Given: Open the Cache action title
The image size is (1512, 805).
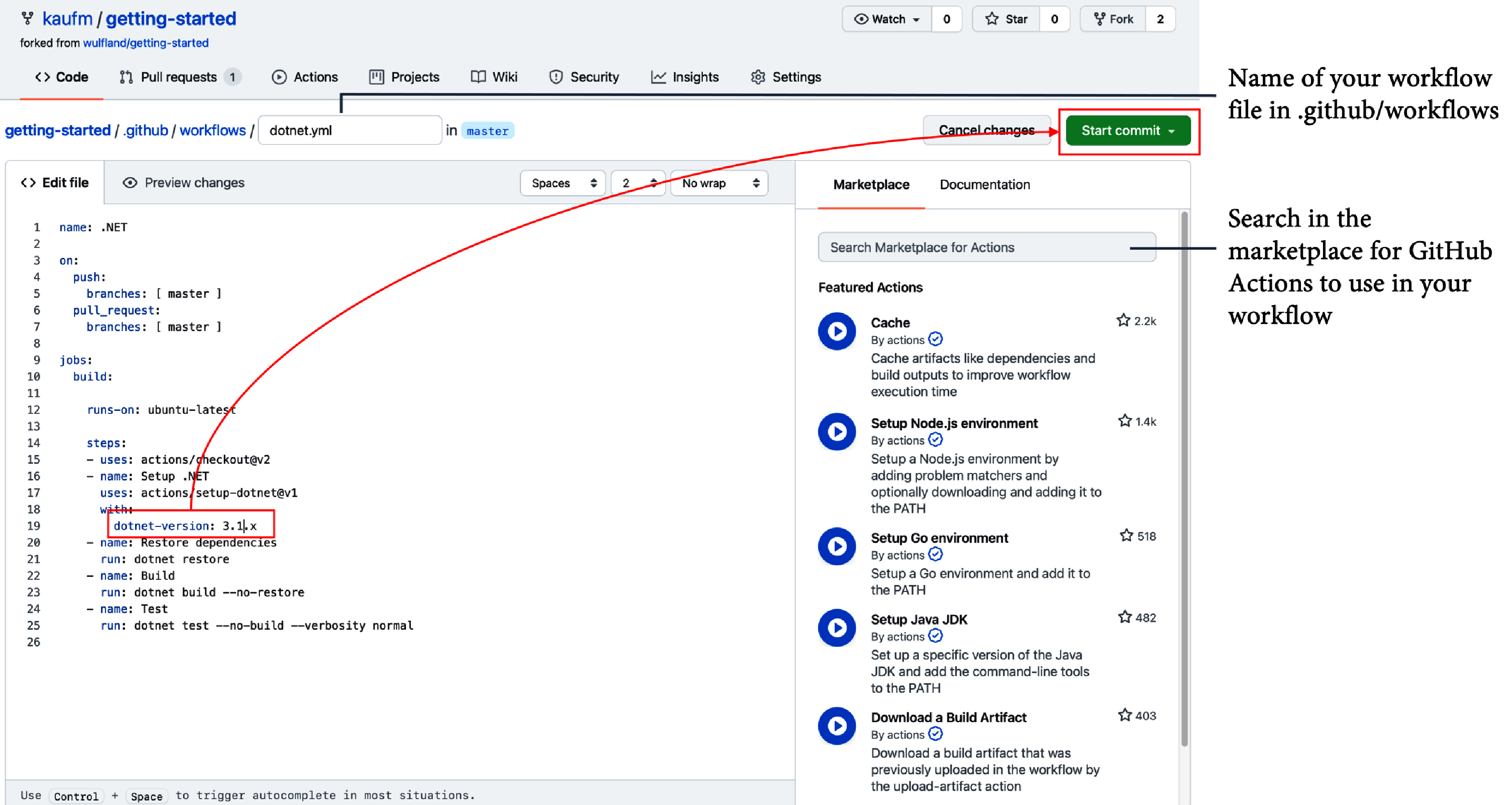Looking at the screenshot, I should pyautogui.click(x=890, y=322).
